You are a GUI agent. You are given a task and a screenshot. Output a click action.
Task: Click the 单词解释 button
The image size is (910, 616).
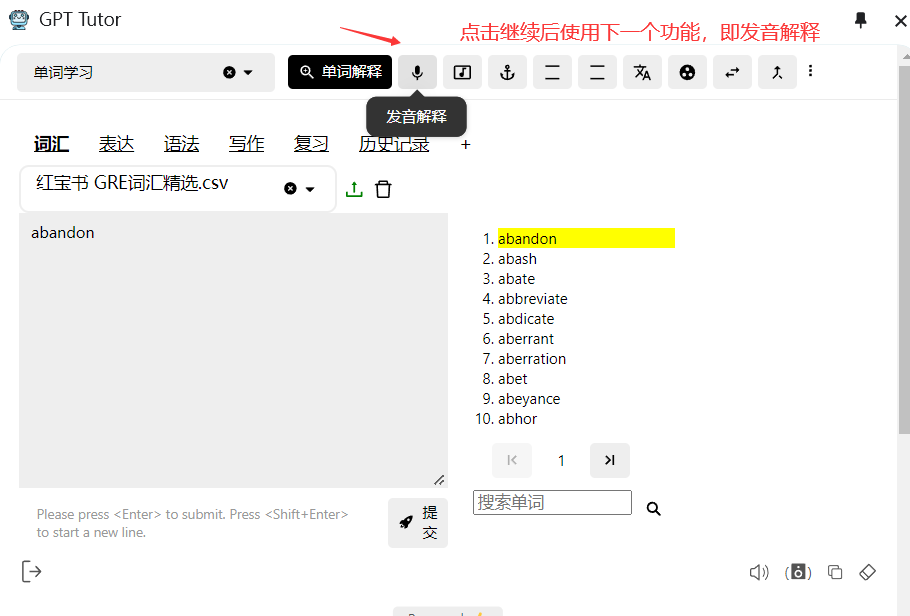click(340, 72)
